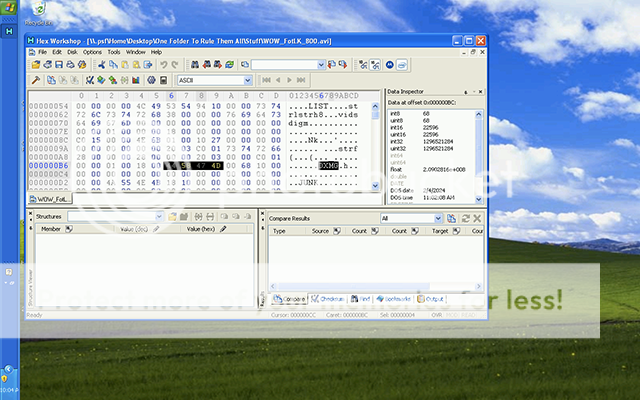Switch to the Find results tab

click(x=360, y=299)
